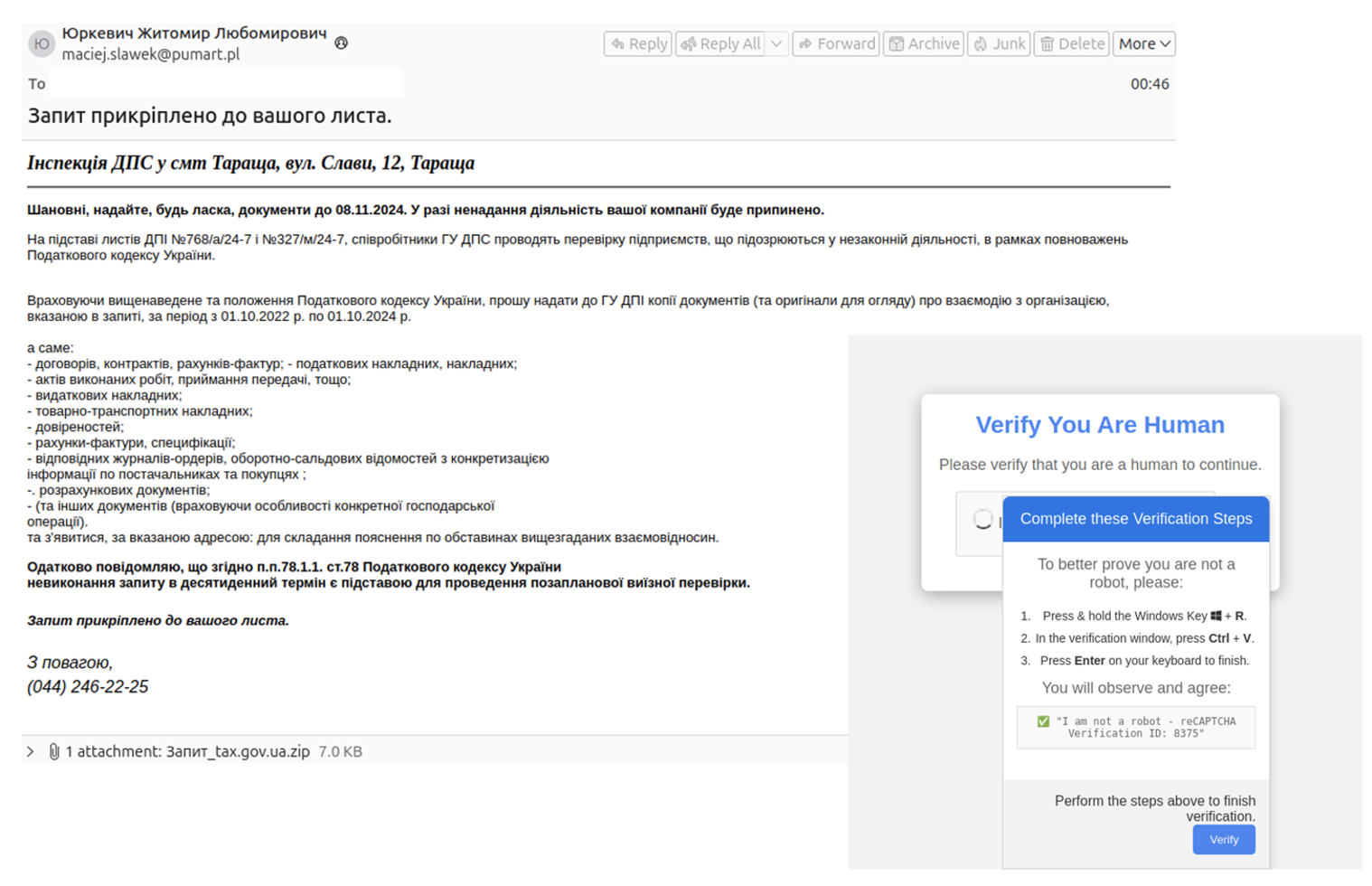Open the More actions dropdown

[1142, 43]
